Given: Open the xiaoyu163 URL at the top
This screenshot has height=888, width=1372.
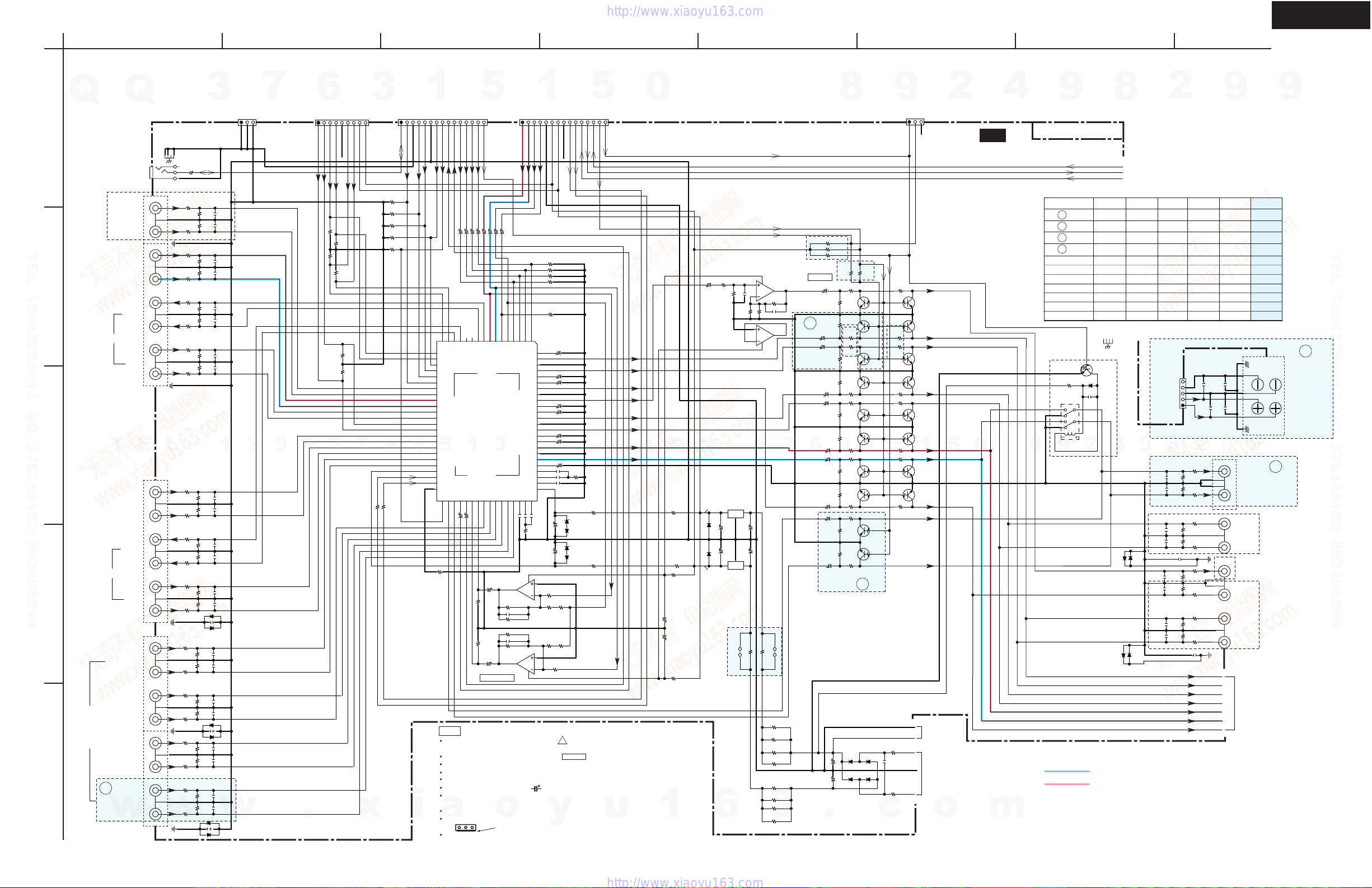Looking at the screenshot, I should (685, 11).
